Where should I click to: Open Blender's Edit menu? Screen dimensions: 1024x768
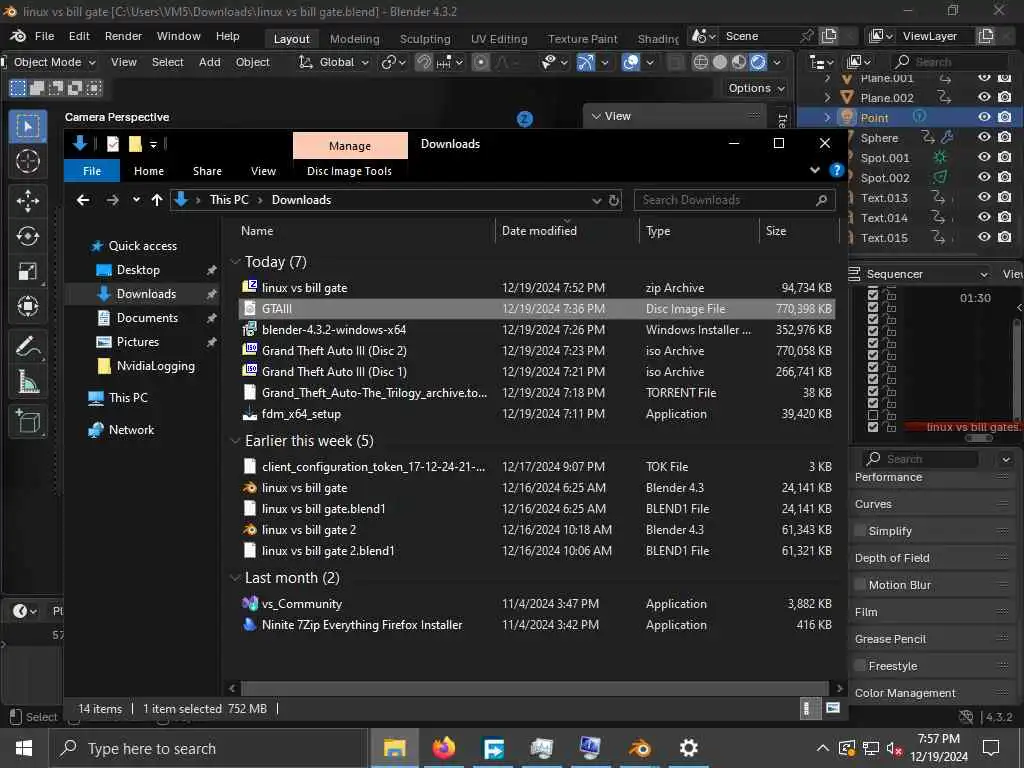pos(79,37)
